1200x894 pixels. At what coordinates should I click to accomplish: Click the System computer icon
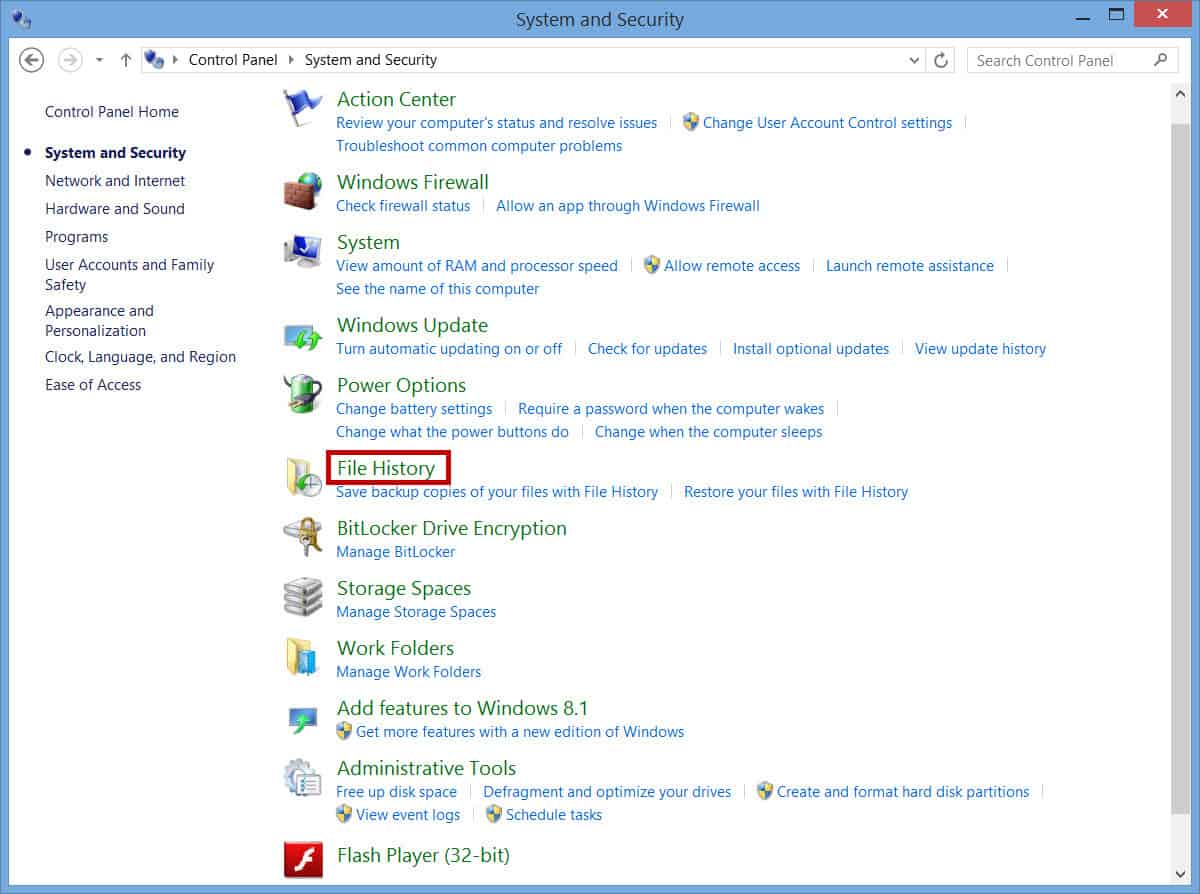tap(303, 251)
